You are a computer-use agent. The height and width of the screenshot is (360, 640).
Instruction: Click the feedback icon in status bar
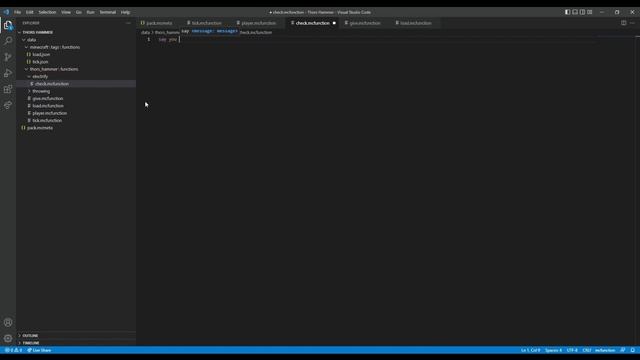point(623,350)
